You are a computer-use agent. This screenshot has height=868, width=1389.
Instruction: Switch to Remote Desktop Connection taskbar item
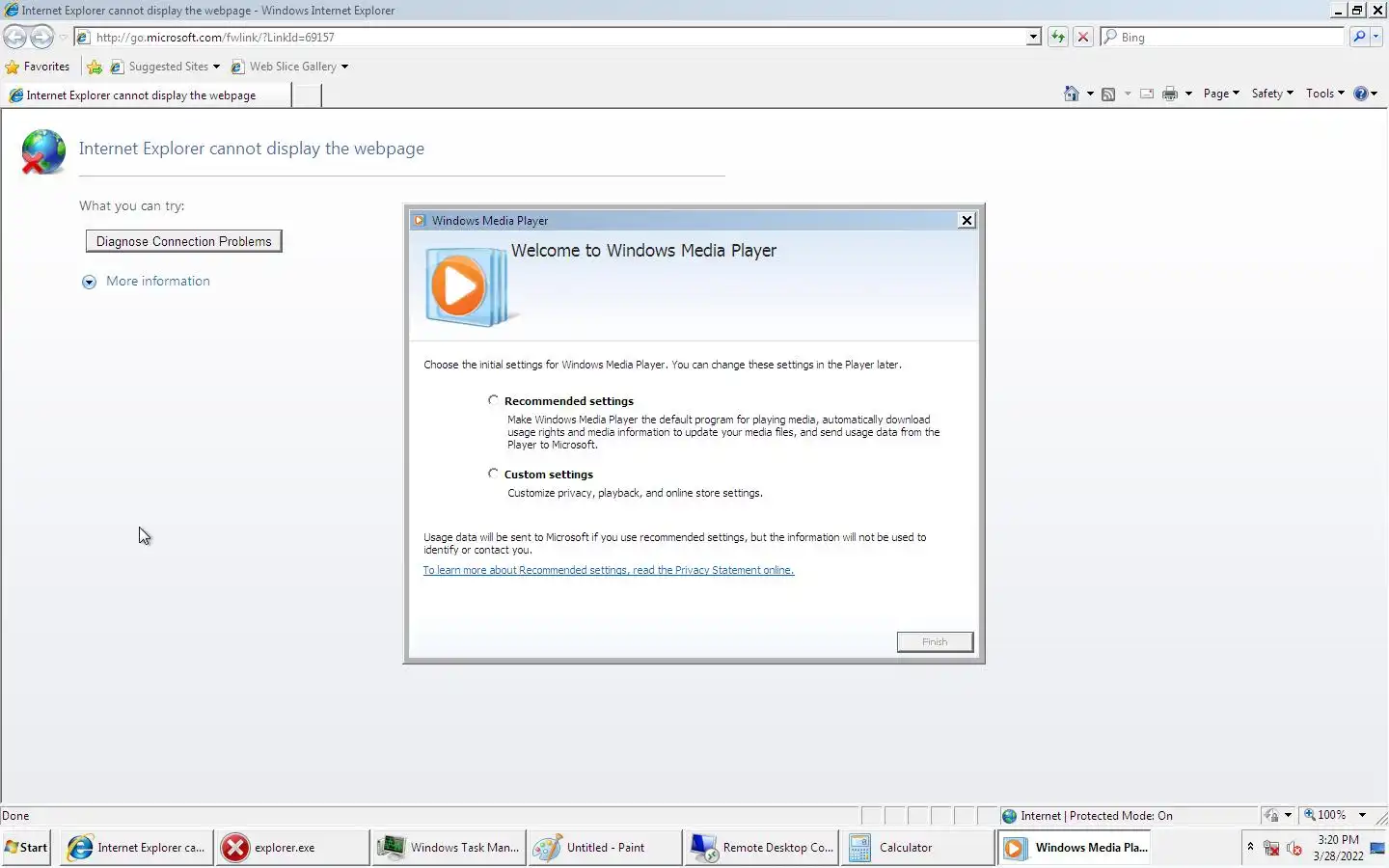pos(761,848)
